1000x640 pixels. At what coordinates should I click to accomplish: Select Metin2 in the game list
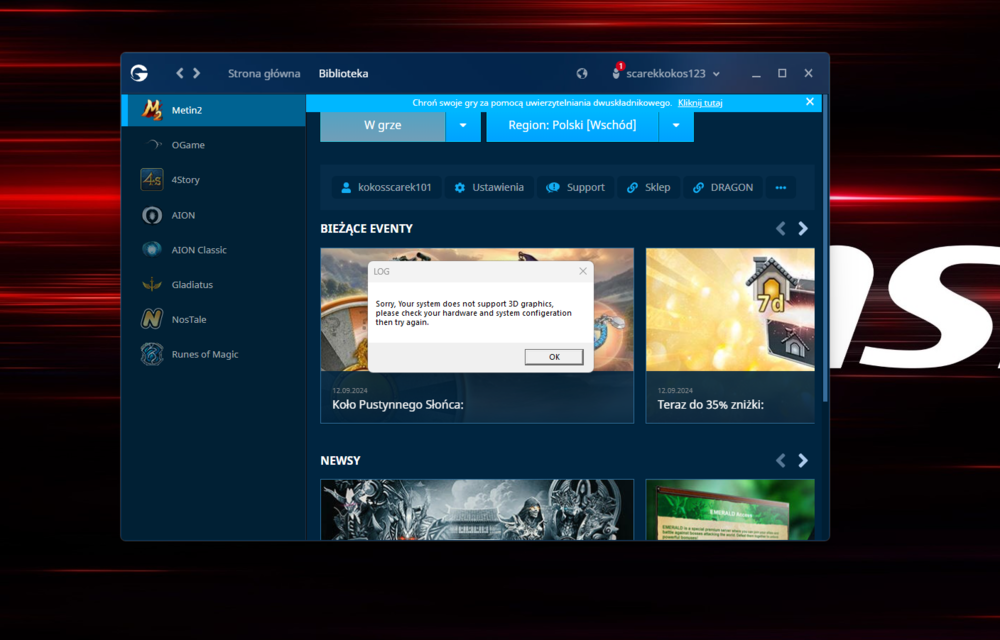214,110
